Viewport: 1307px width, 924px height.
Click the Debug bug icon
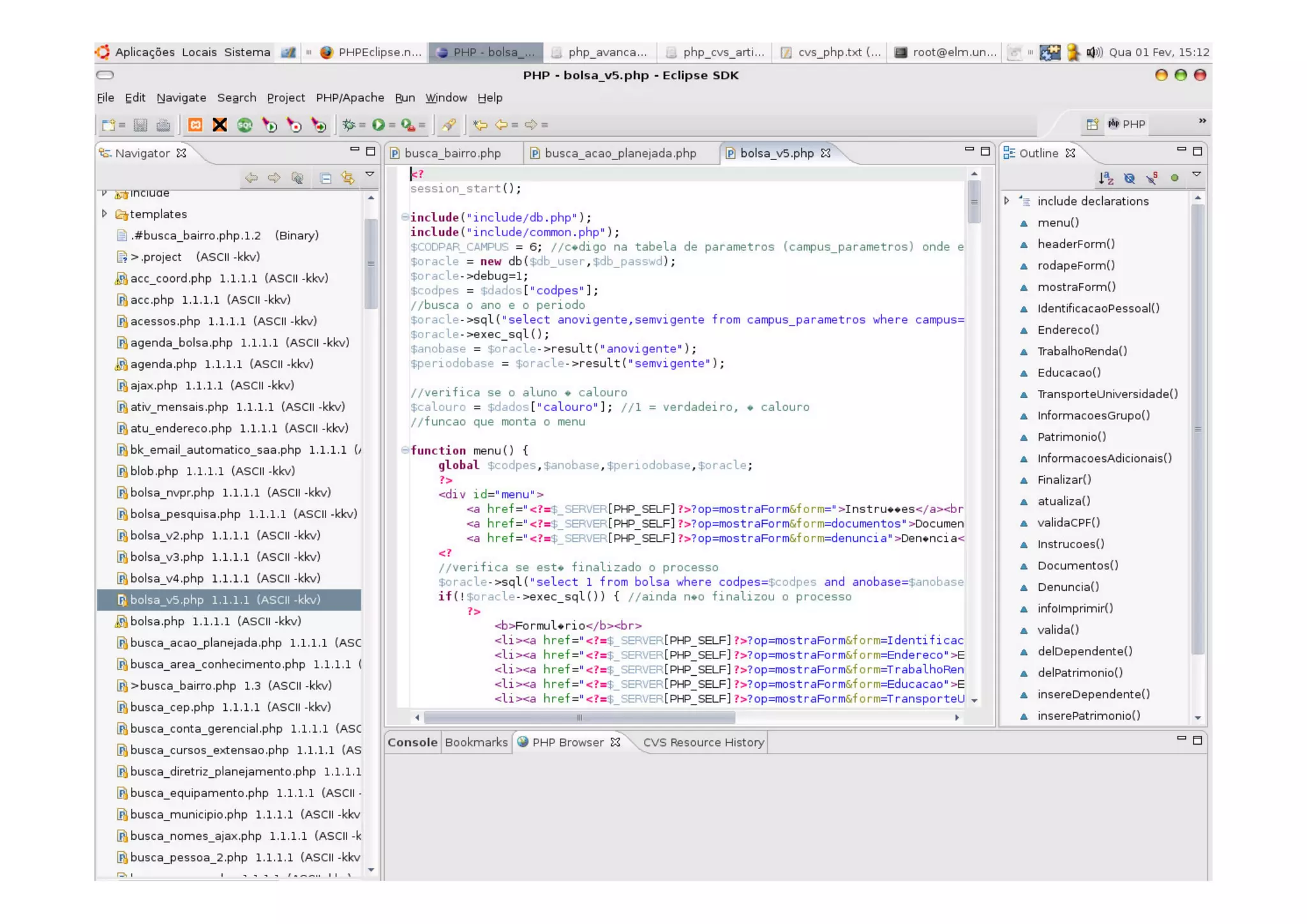tap(349, 125)
